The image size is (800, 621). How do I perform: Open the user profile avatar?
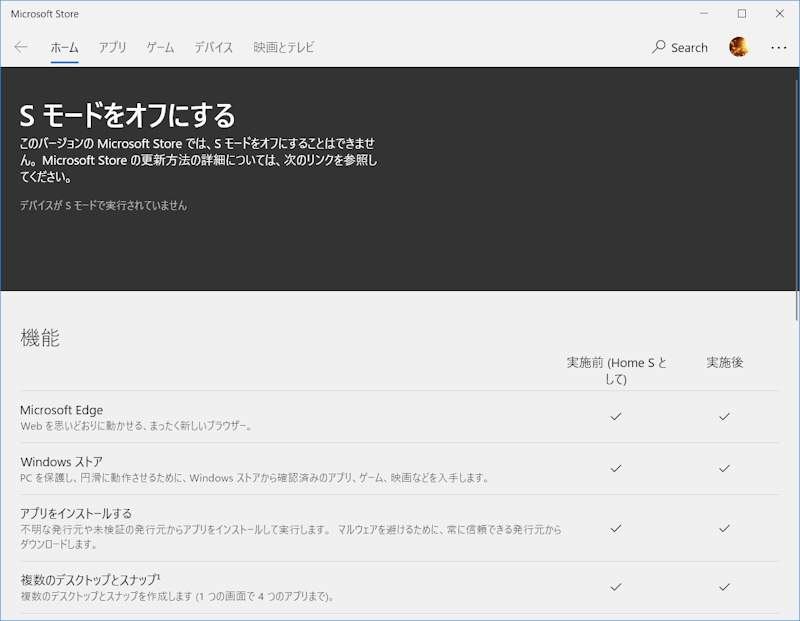[739, 47]
